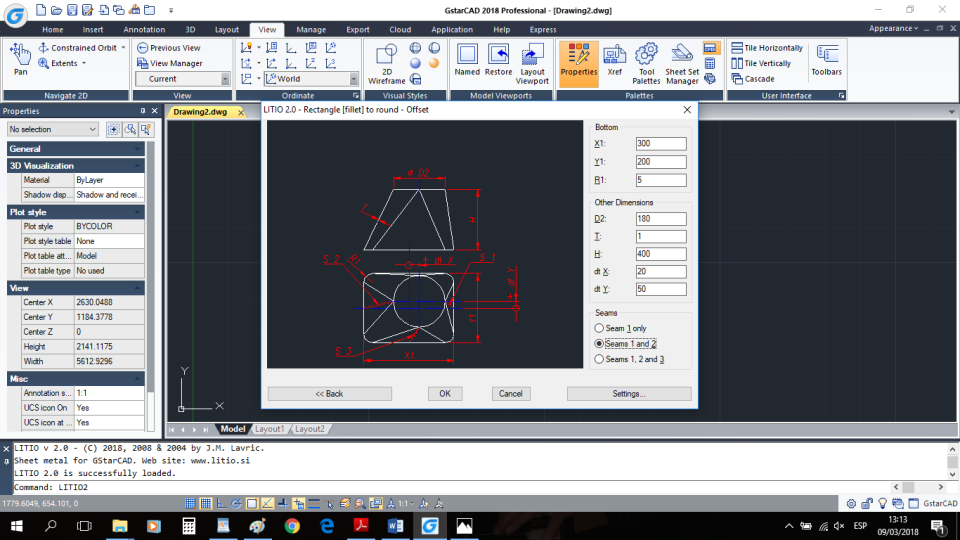This screenshot has height=540, width=960.
Task: Open Calculator from the taskbar
Action: tap(189, 526)
